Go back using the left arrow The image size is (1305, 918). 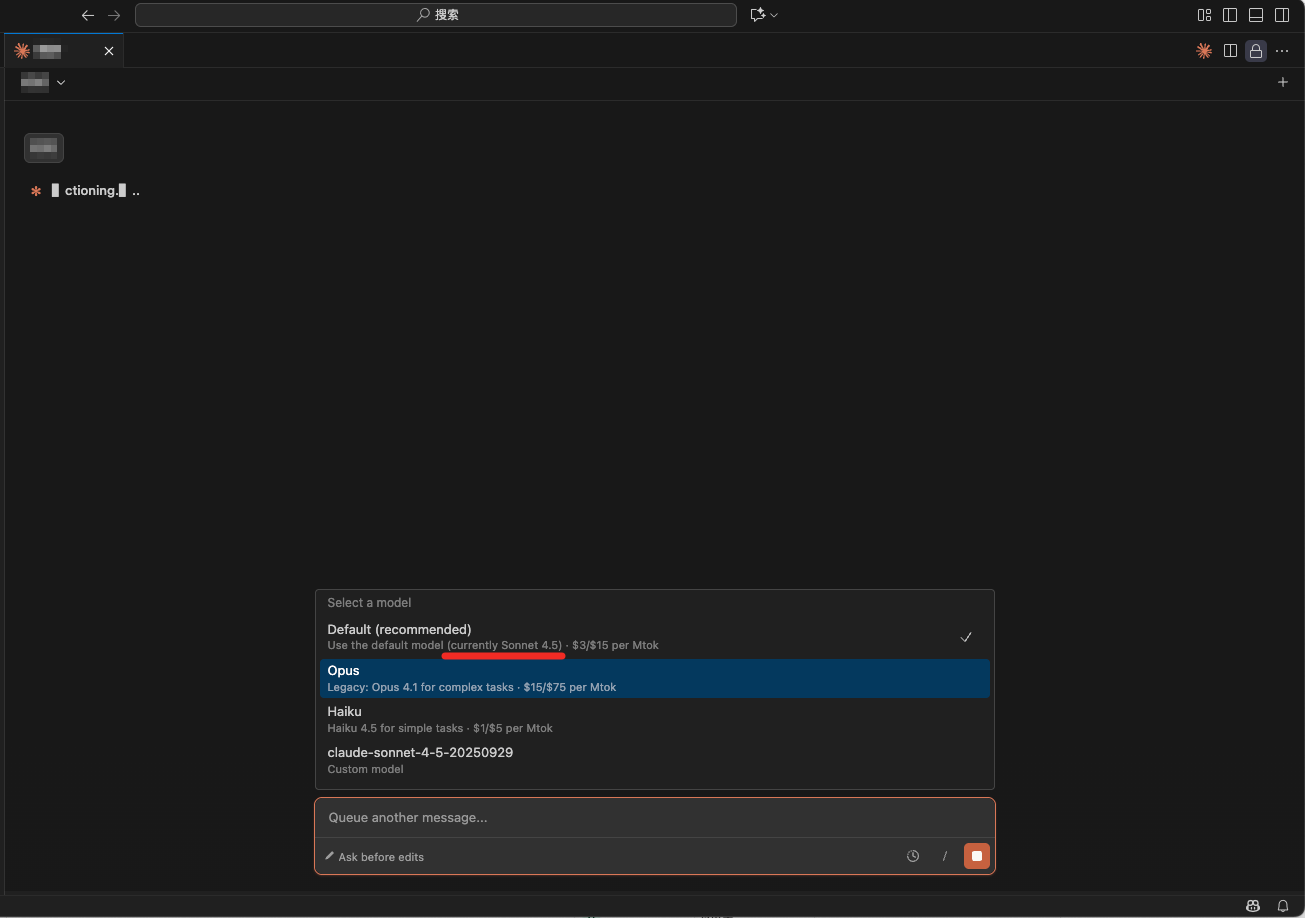point(88,15)
